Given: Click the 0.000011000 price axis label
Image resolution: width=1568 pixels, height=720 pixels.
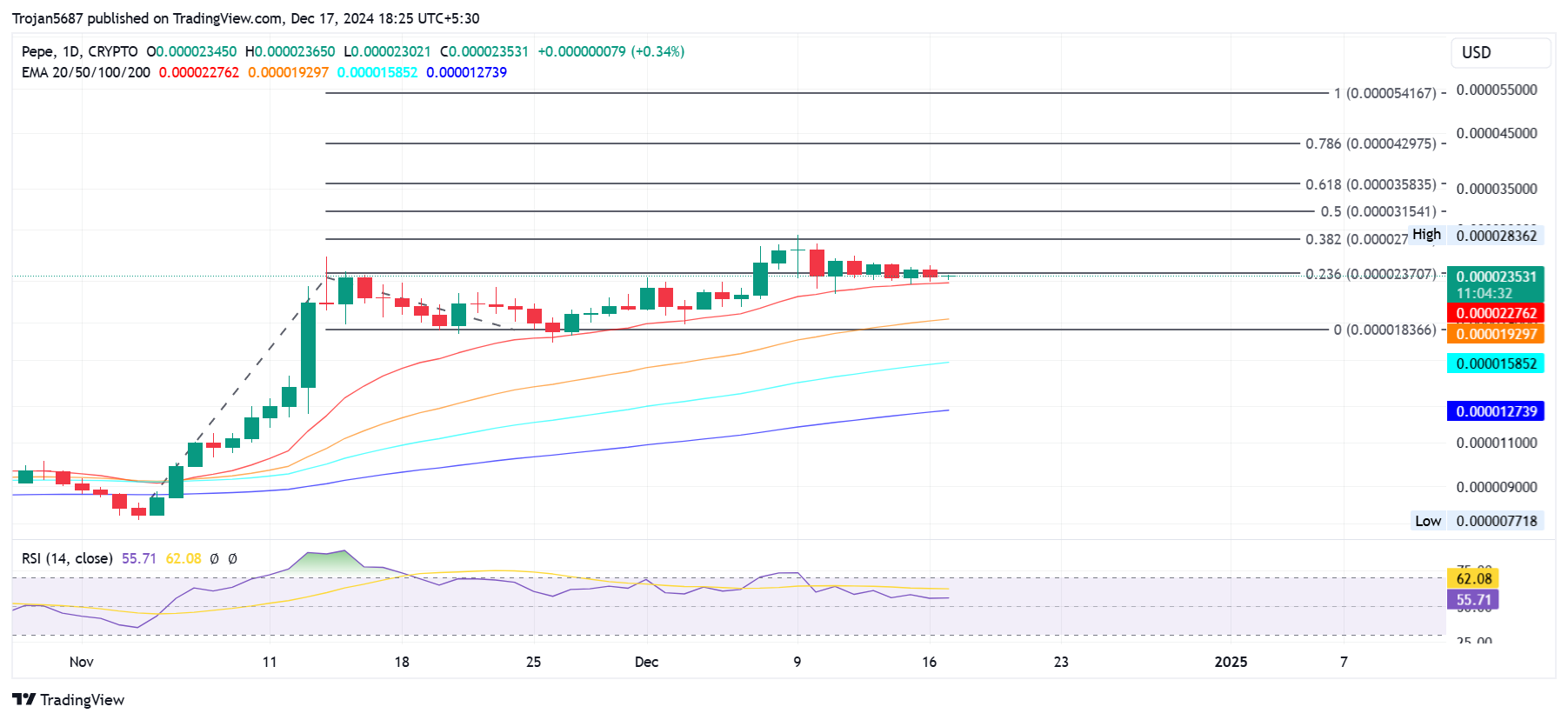Looking at the screenshot, I should coord(1497,443).
